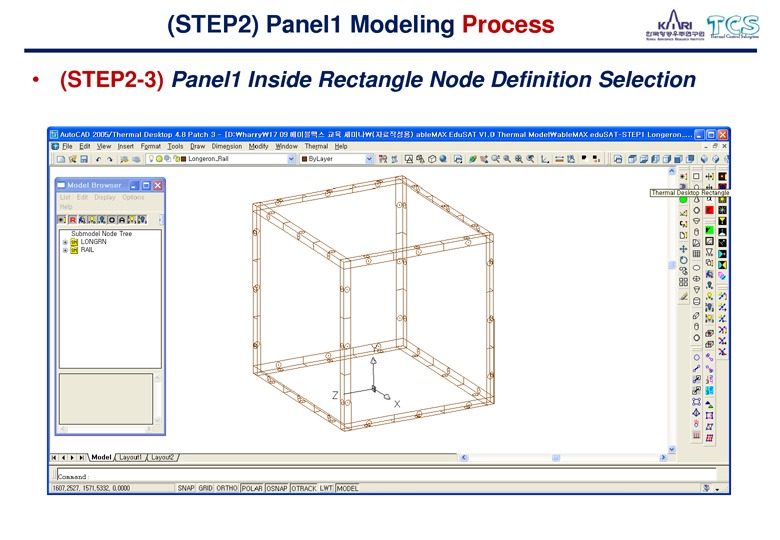Open the Thermal menu
The width and height of the screenshot is (780, 540).
tap(316, 147)
